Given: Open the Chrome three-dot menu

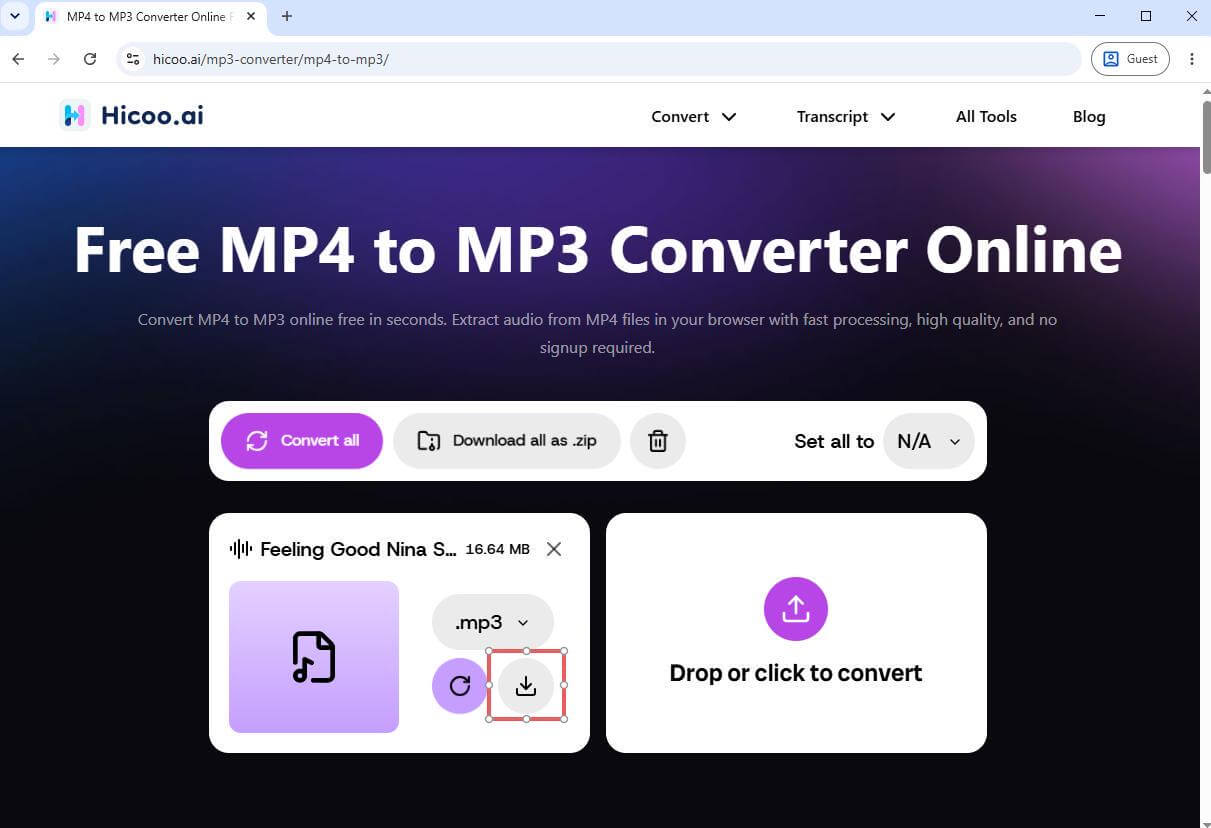Looking at the screenshot, I should coord(1191,59).
